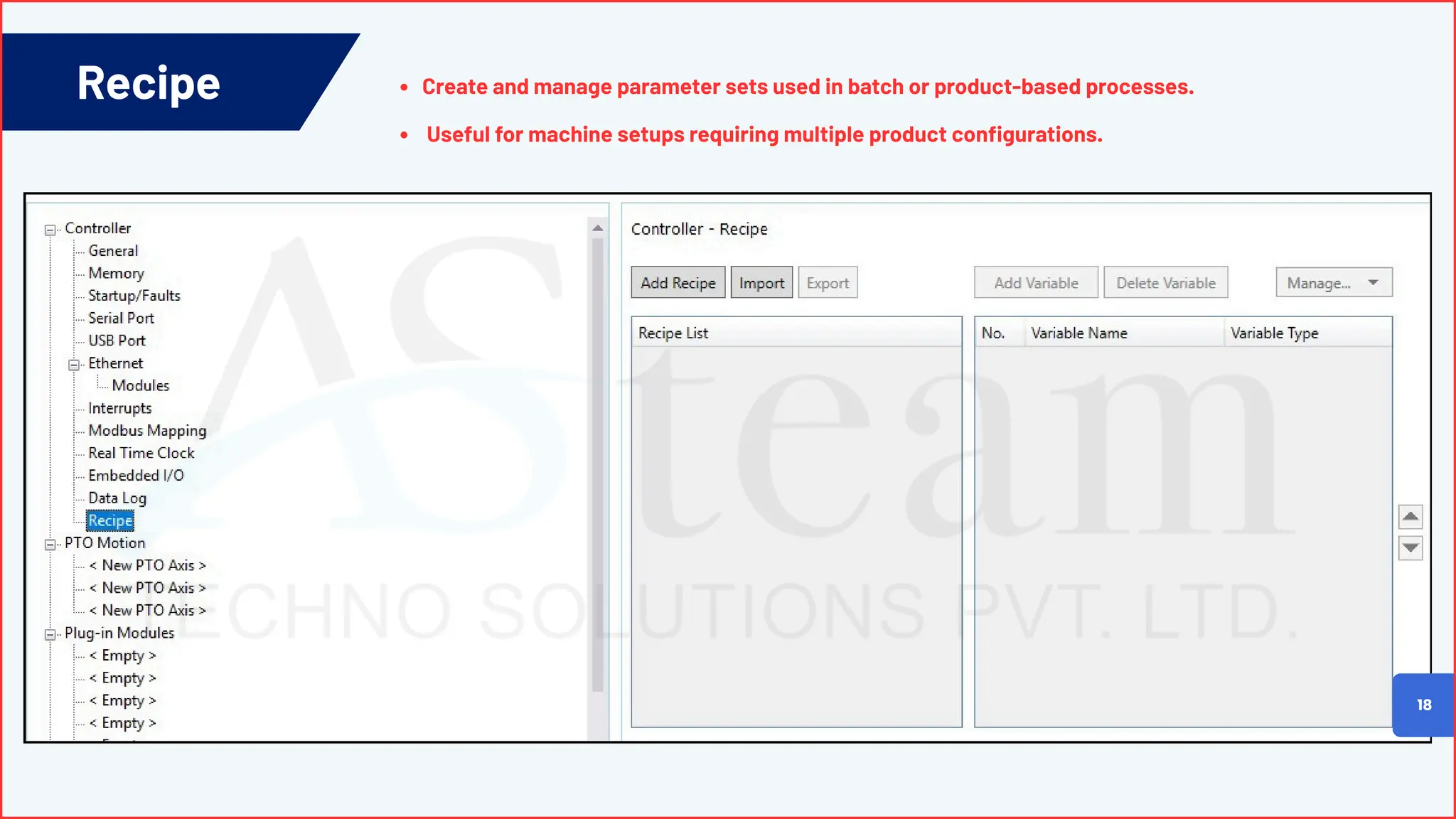Screen dimensions: 1456x819
Task: Click the tree panel vertical scrollbar thumb
Action: pyautogui.click(x=598, y=465)
